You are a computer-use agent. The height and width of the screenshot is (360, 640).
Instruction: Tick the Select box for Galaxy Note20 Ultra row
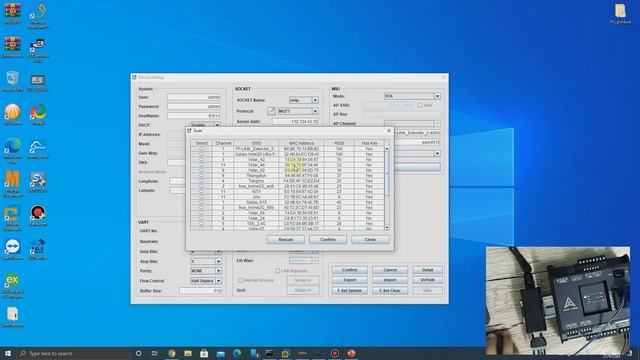[201, 154]
